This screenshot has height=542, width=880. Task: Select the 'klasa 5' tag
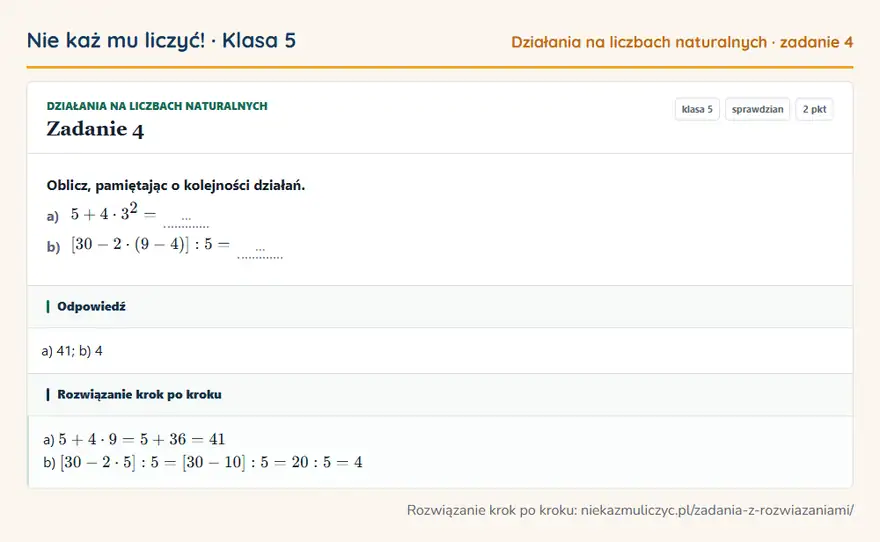tap(697, 109)
